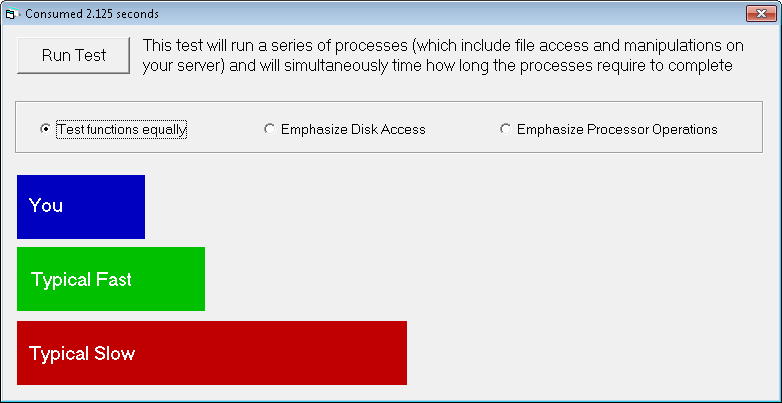Click the "Typical Slow" label text
Image resolution: width=782 pixels, height=403 pixels.
tap(82, 354)
